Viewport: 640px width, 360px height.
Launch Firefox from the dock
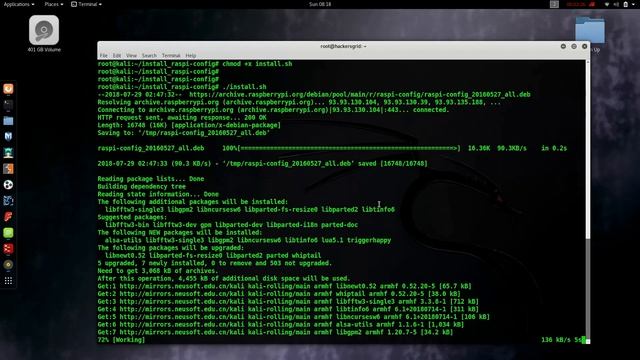[8, 89]
